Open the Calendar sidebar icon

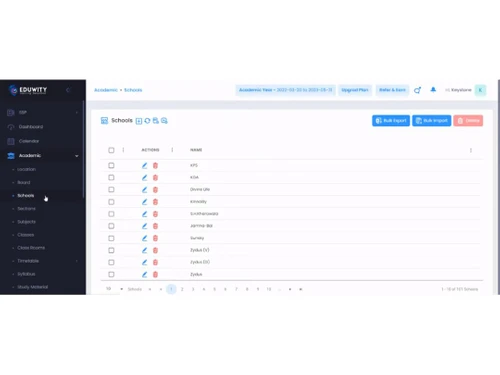(x=11, y=141)
